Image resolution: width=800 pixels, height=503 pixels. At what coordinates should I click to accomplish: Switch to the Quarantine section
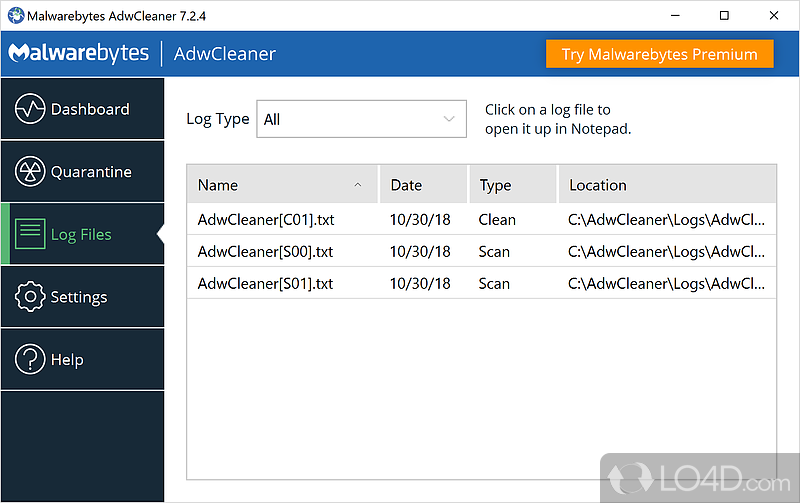tap(90, 172)
